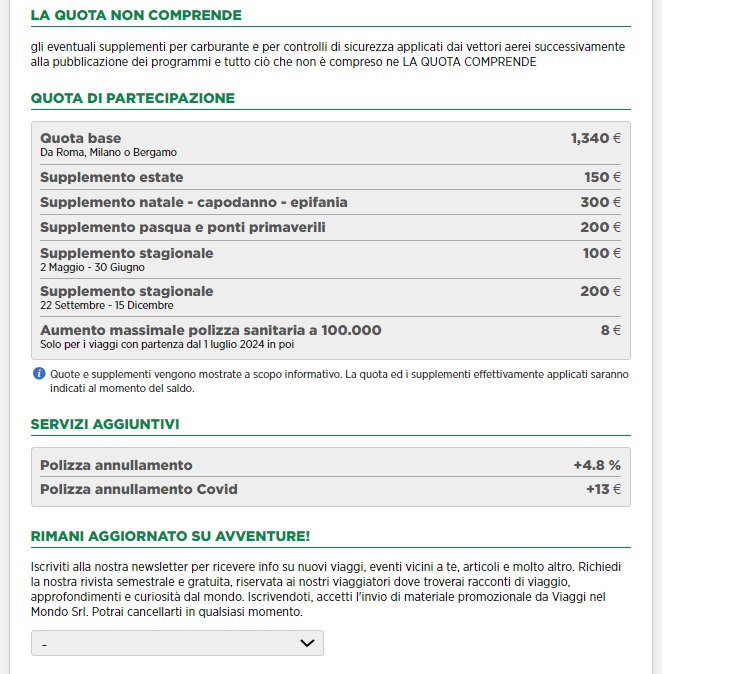This screenshot has width=735, height=674.
Task: Select 'Aumento massimale polizza sanitaria a 100.000'
Action: (210, 330)
